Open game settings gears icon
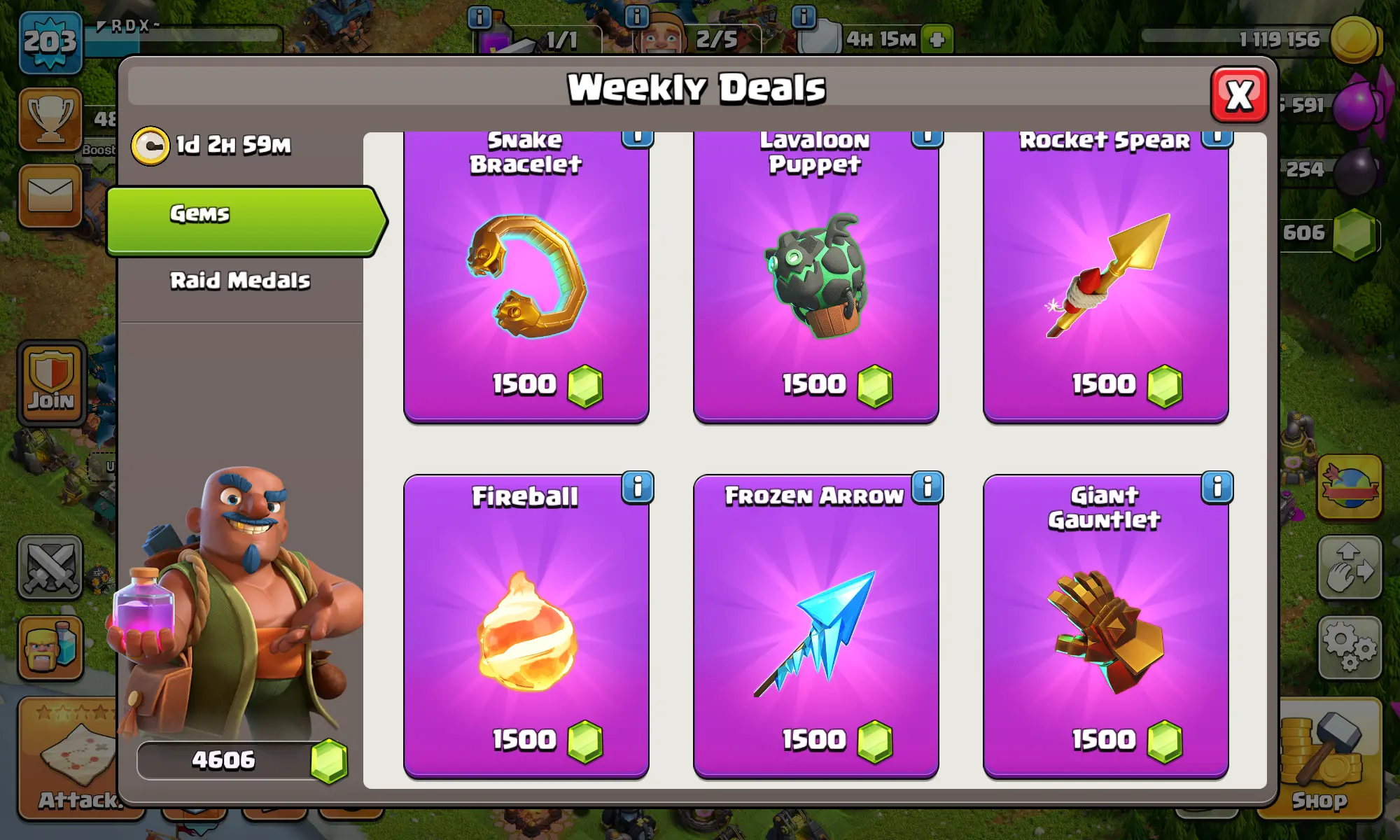The height and width of the screenshot is (840, 1400). 1350,647
